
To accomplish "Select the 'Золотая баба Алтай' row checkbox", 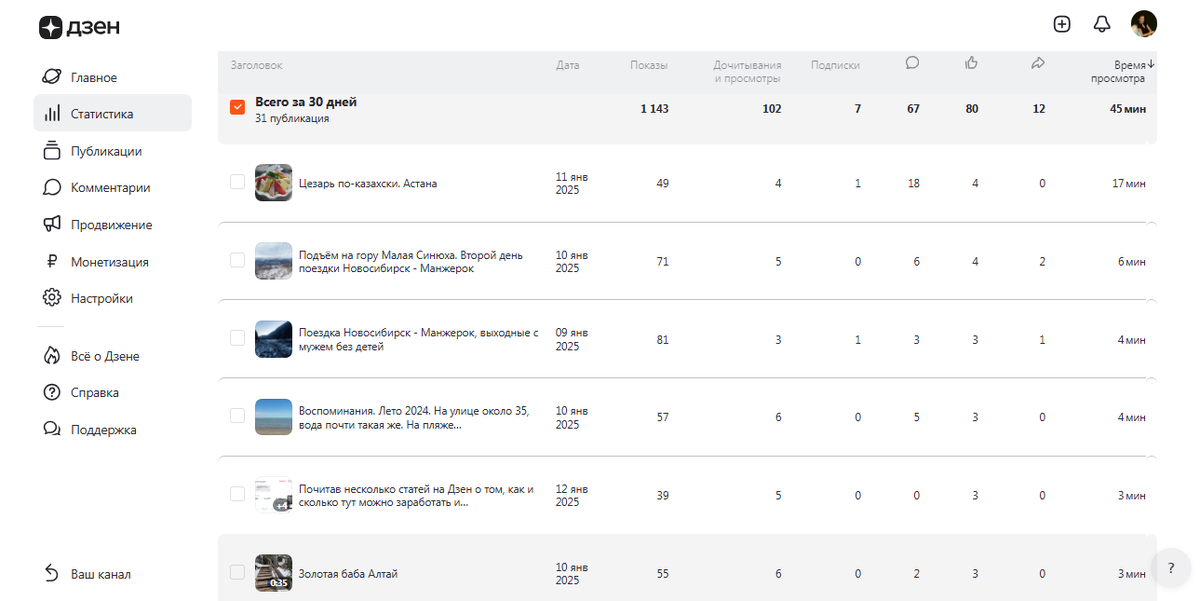I will 237,573.
